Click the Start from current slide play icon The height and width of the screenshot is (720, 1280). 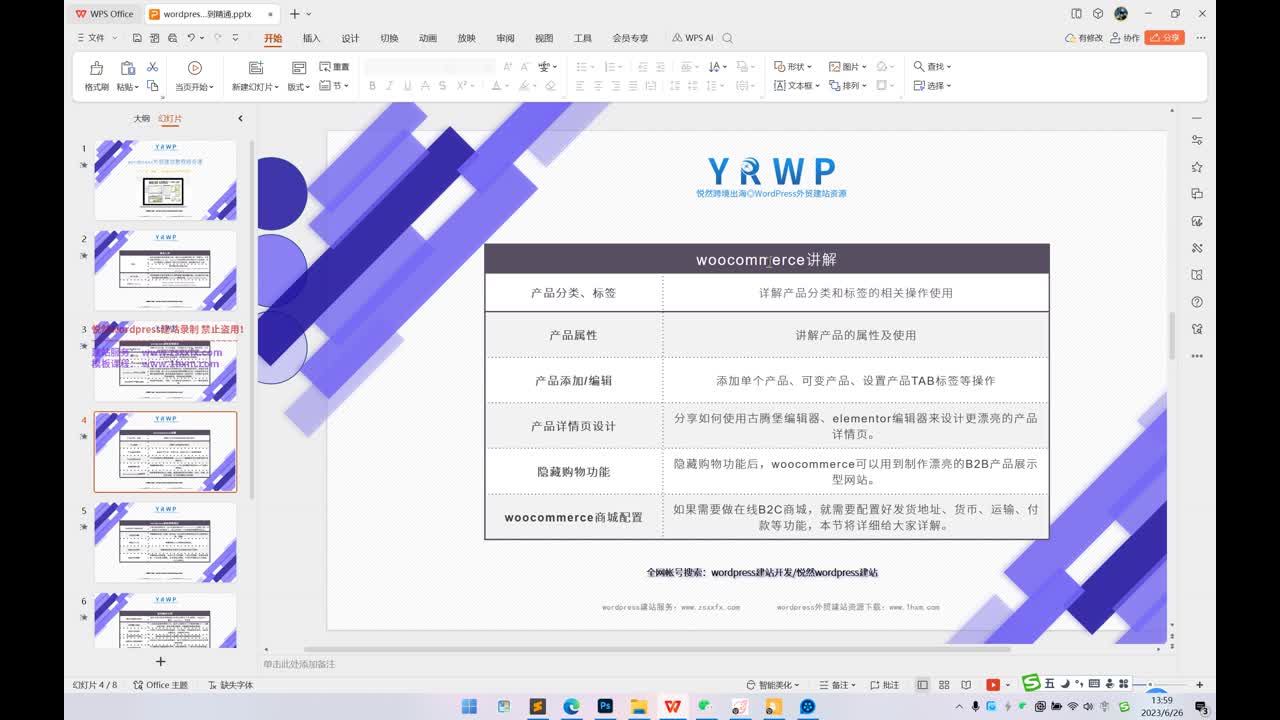(195, 68)
